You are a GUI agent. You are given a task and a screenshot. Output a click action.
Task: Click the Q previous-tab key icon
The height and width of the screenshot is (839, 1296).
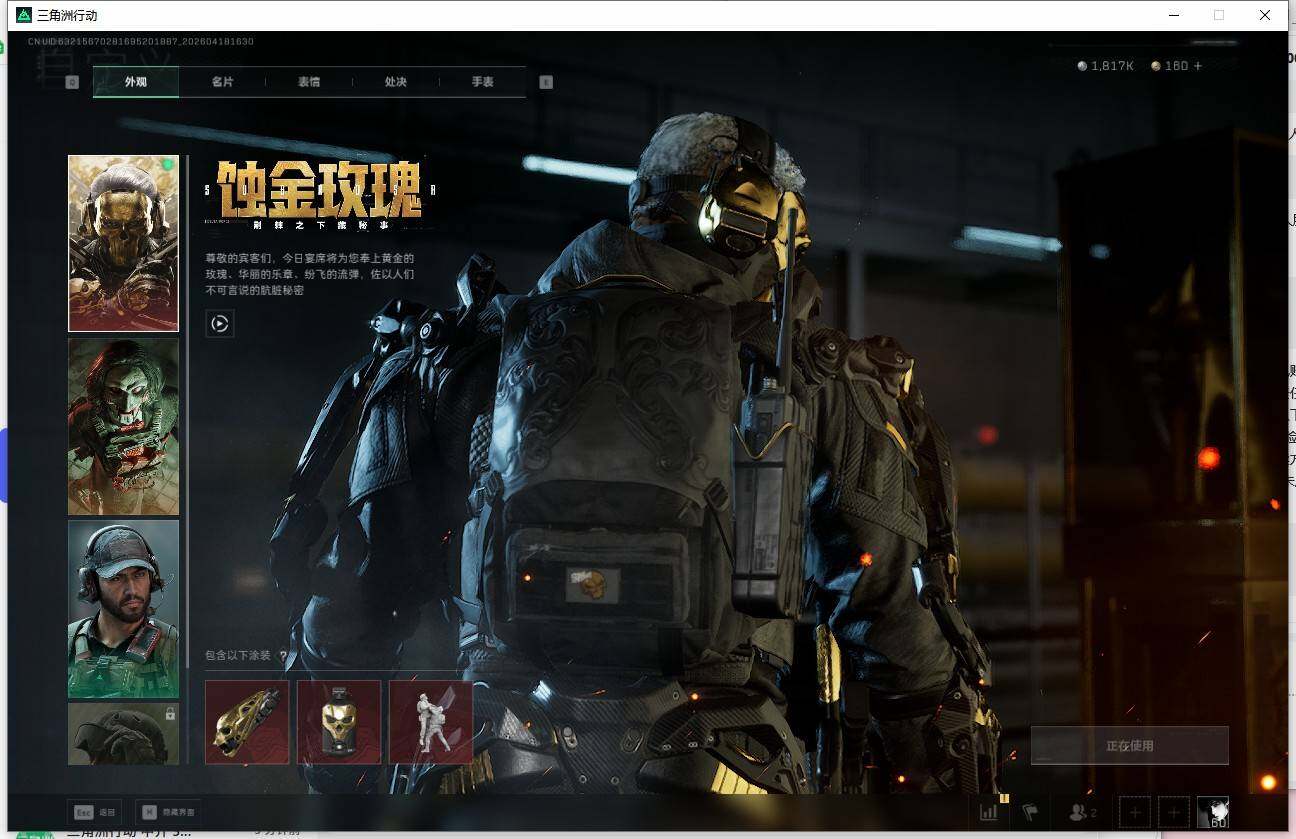pos(72,82)
